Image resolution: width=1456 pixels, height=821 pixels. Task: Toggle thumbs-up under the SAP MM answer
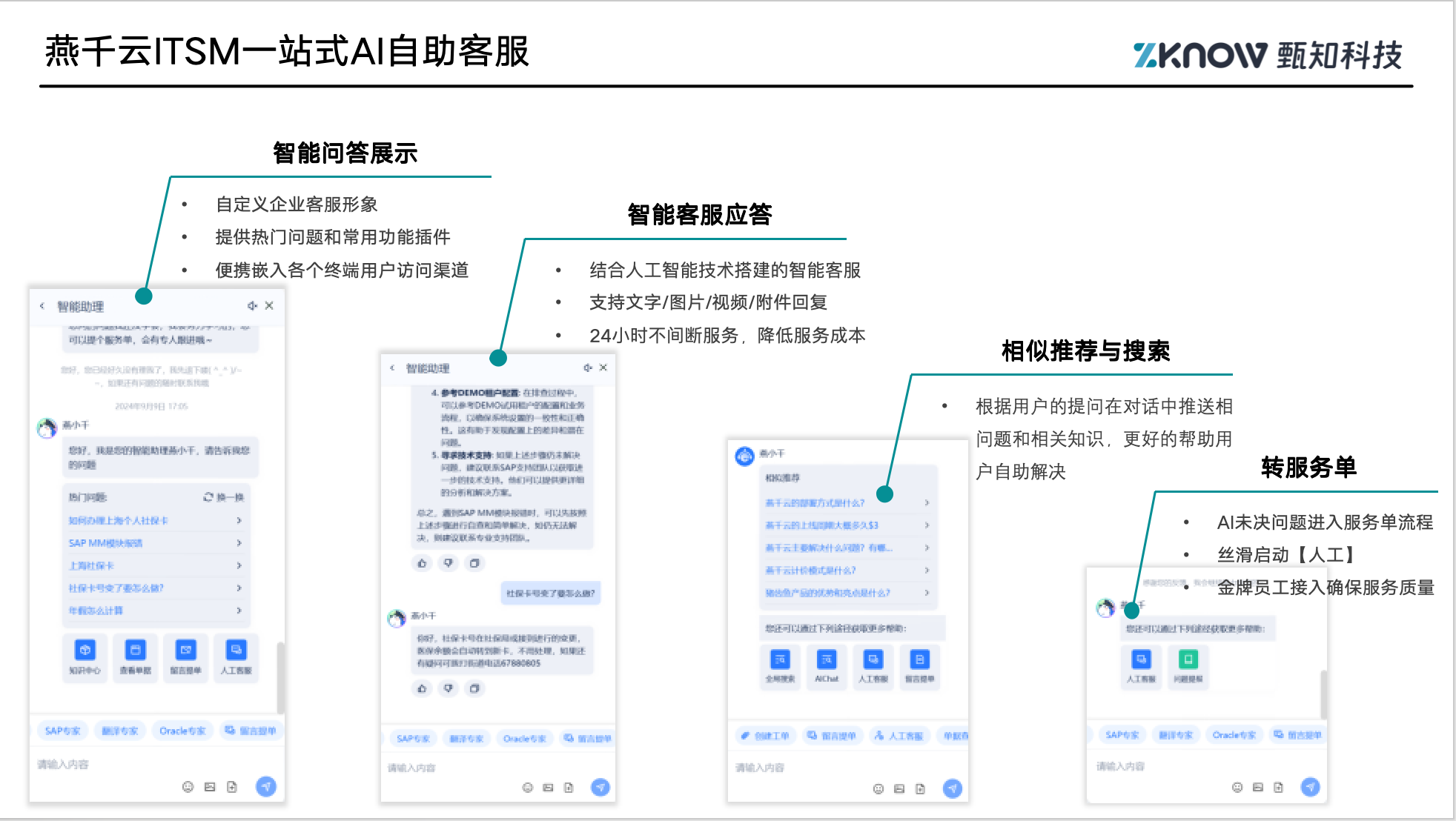[422, 563]
